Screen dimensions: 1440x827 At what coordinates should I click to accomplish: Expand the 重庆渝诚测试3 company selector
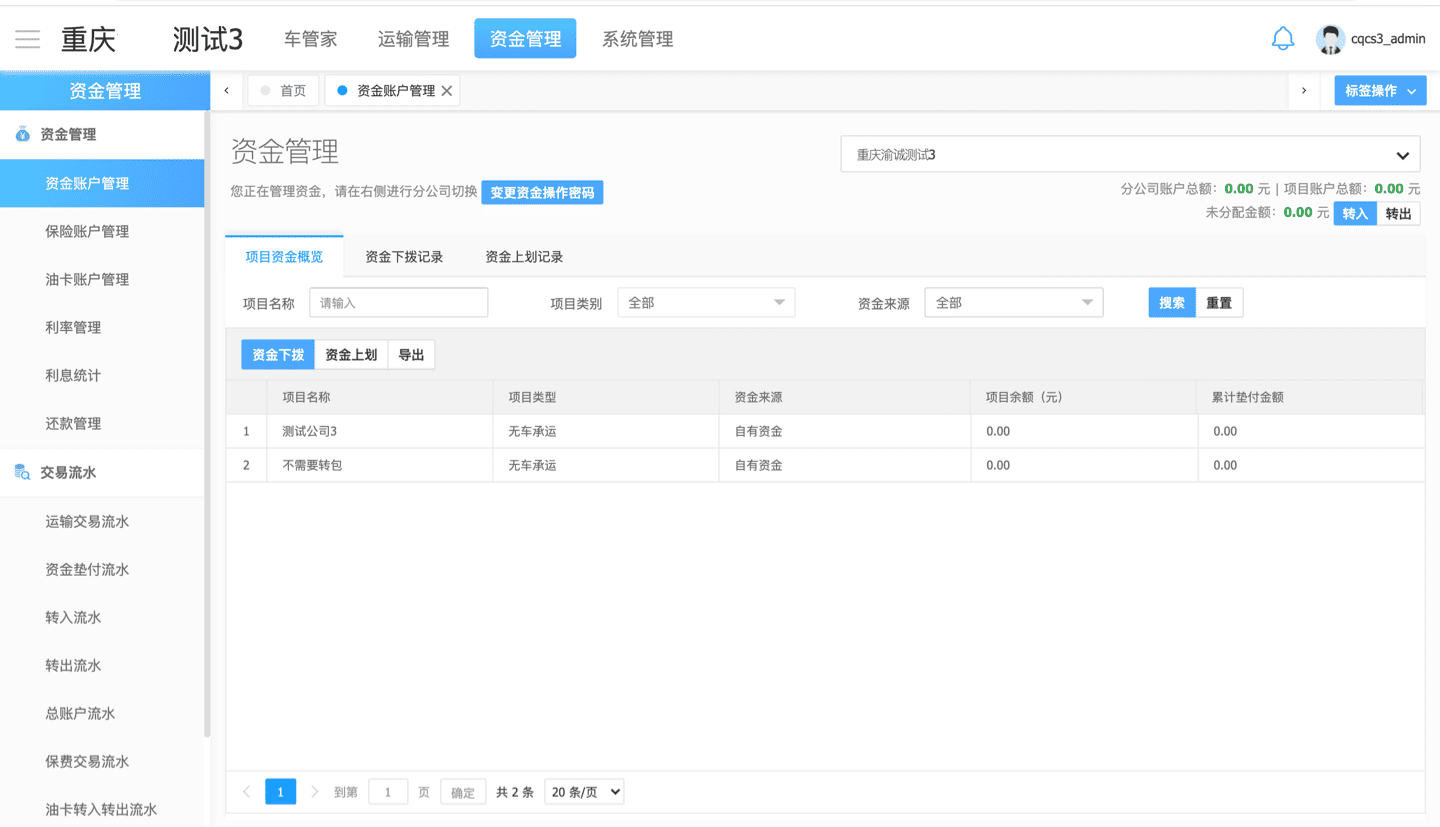pyautogui.click(x=1130, y=155)
